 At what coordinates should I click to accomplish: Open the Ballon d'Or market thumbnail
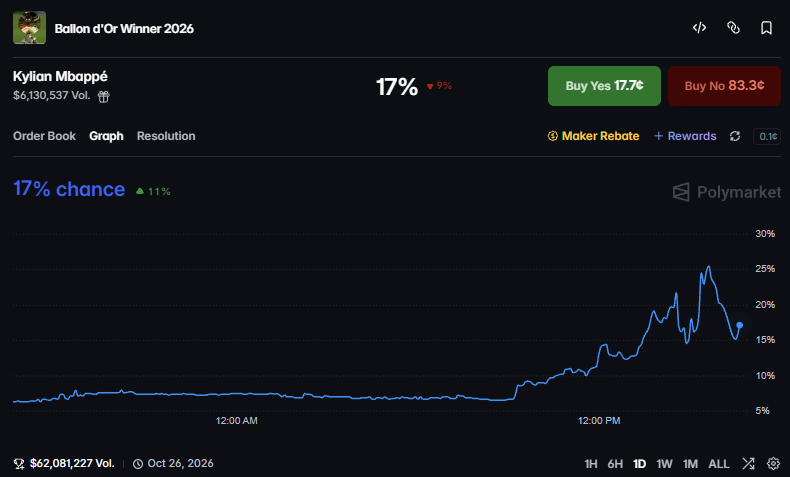click(x=29, y=28)
